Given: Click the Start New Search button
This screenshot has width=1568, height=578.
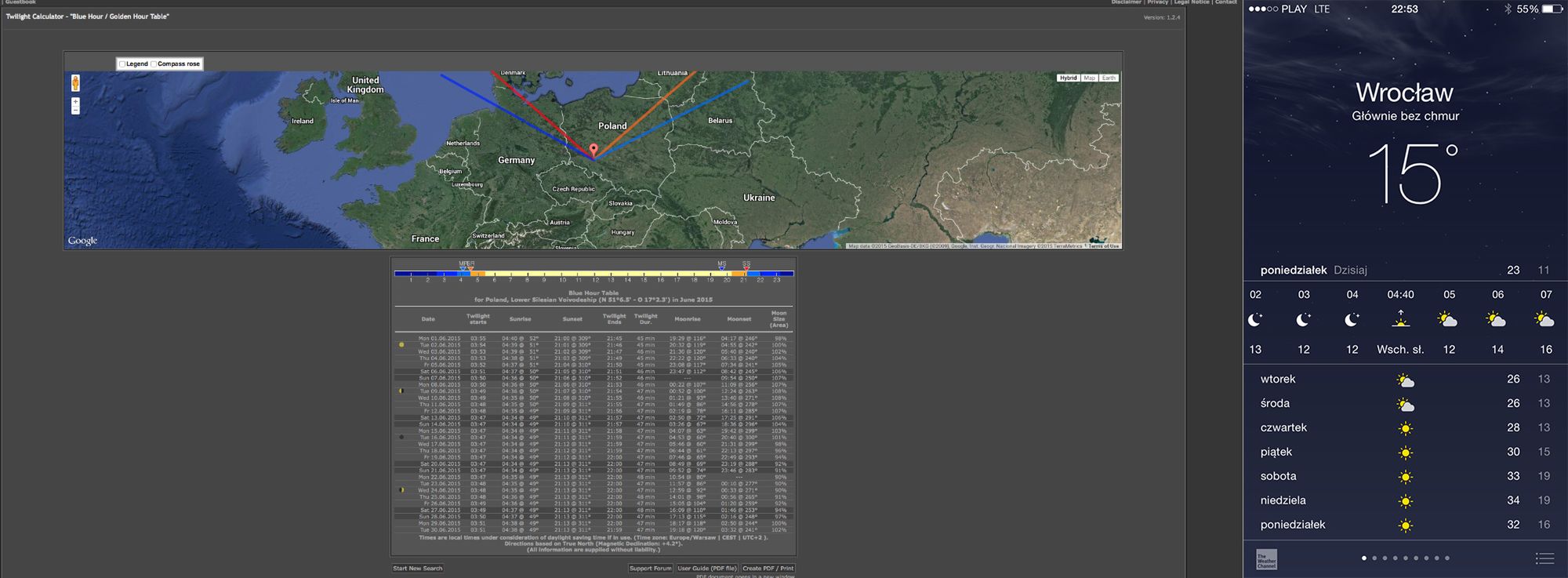Looking at the screenshot, I should [418, 569].
